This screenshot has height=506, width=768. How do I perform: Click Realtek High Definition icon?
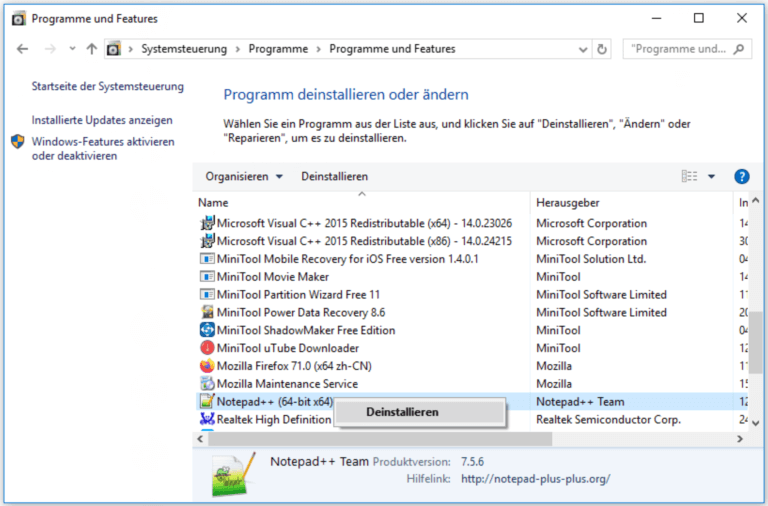(x=207, y=419)
